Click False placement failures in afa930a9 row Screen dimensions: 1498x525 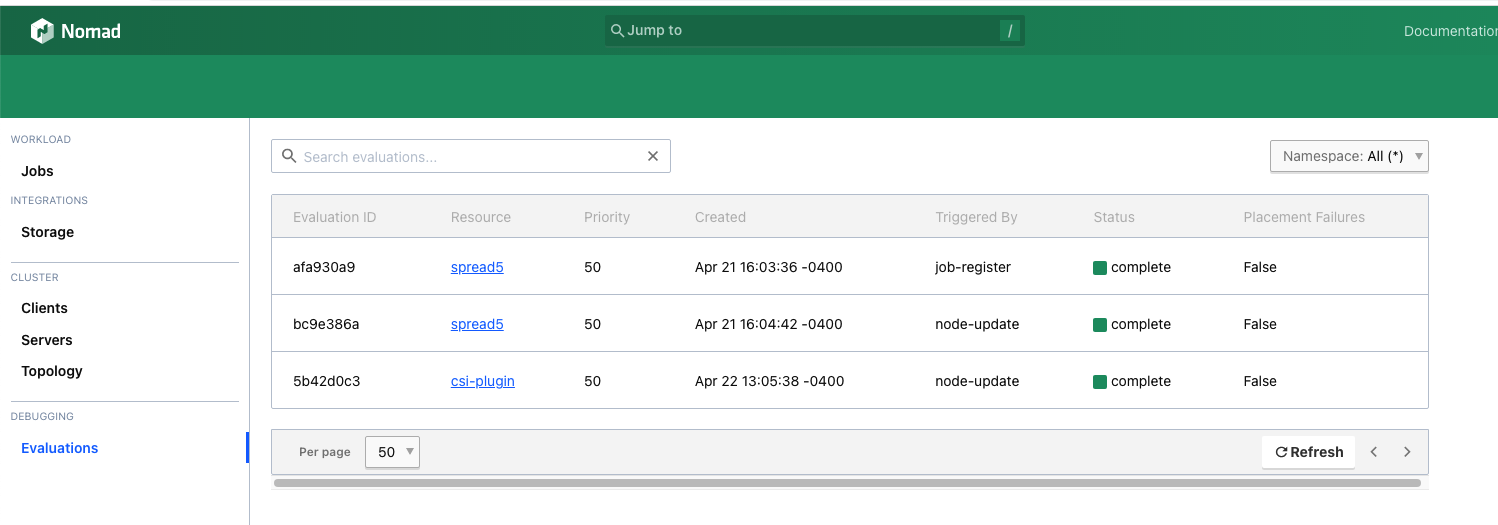[x=1260, y=267]
